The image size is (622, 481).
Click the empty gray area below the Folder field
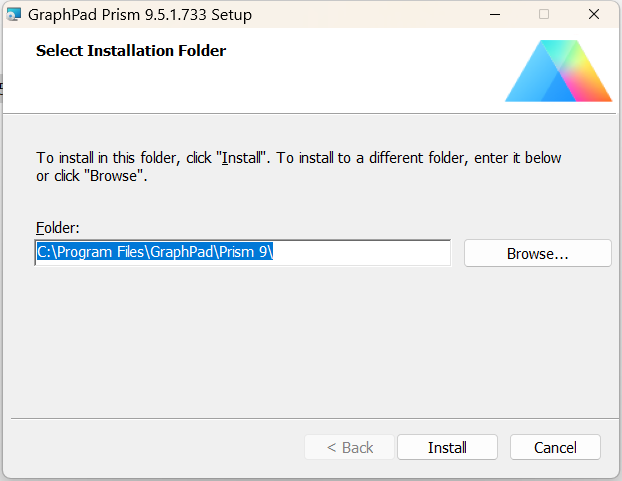pos(300,340)
